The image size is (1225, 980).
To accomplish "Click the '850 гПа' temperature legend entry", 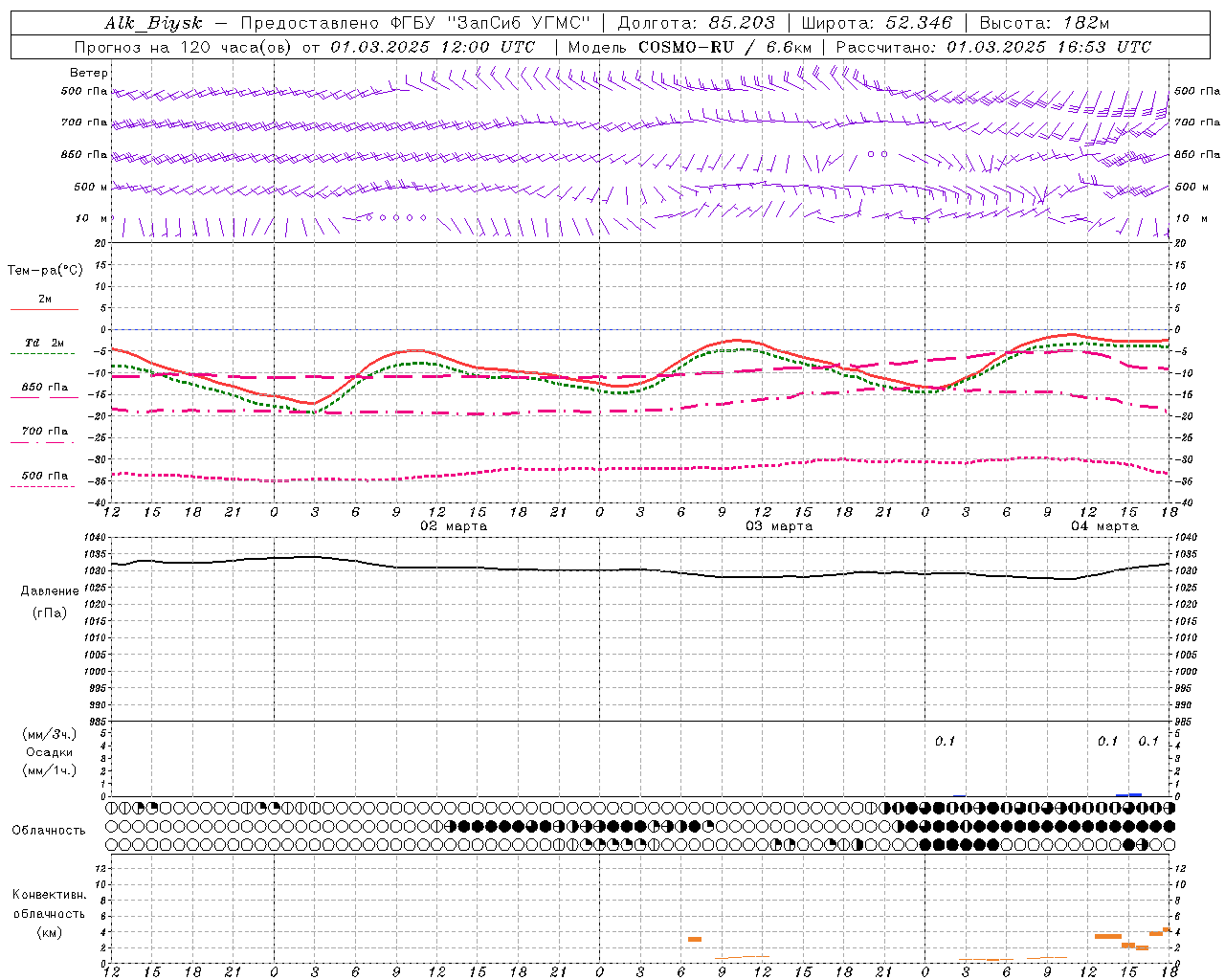I will point(45,388).
